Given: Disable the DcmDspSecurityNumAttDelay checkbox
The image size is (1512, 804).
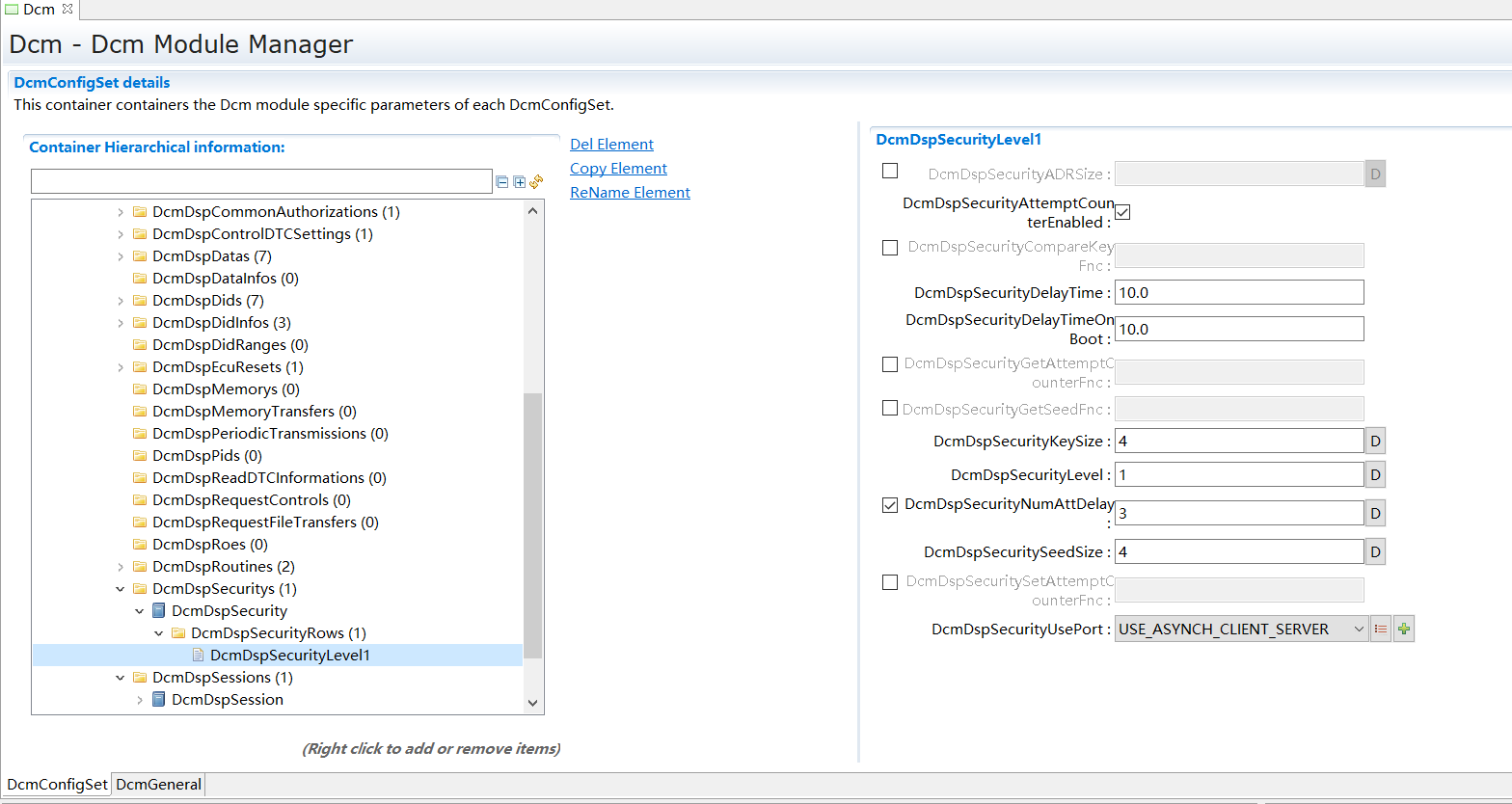Looking at the screenshot, I should point(890,504).
